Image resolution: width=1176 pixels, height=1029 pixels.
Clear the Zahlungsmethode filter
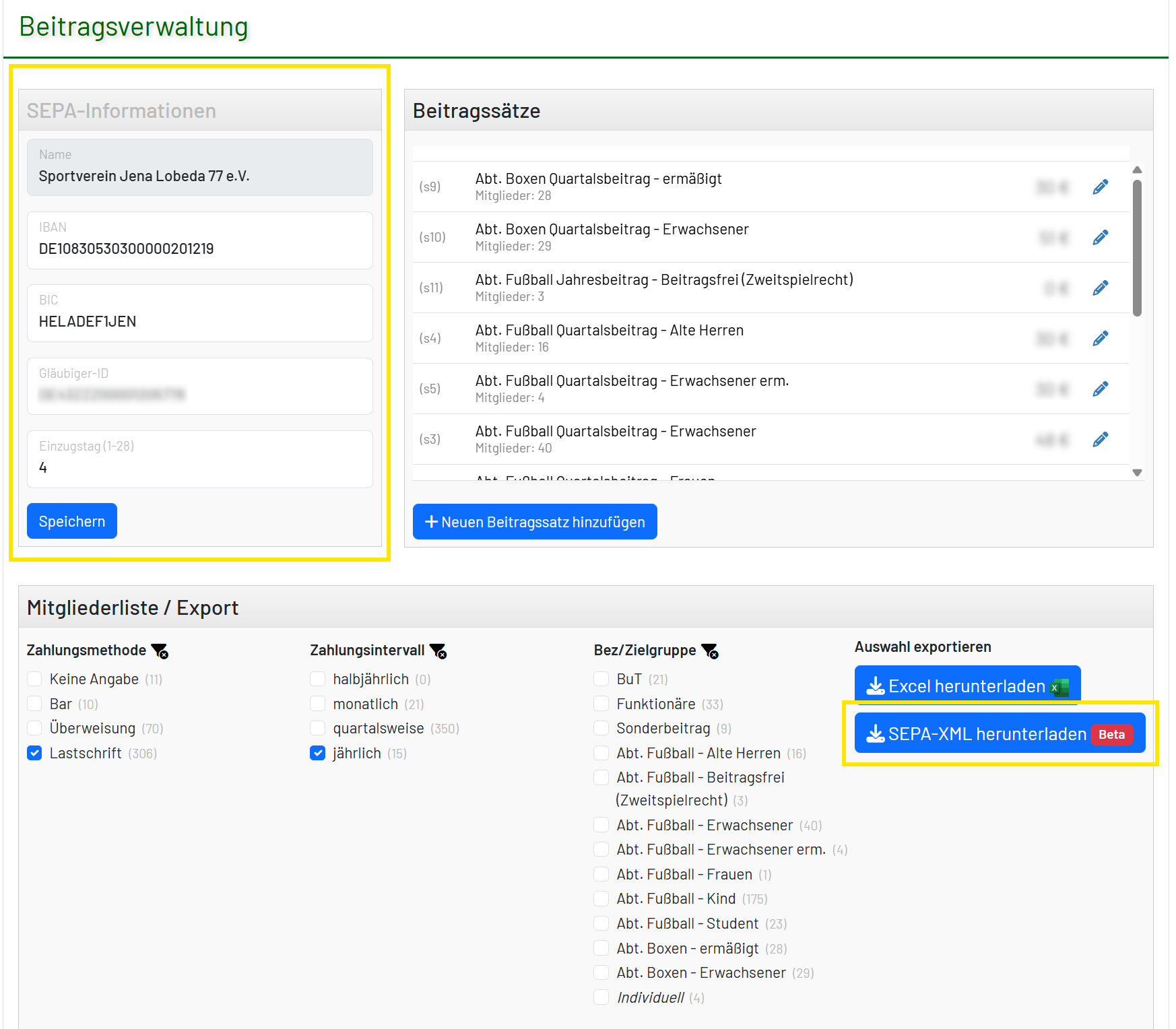(160, 651)
